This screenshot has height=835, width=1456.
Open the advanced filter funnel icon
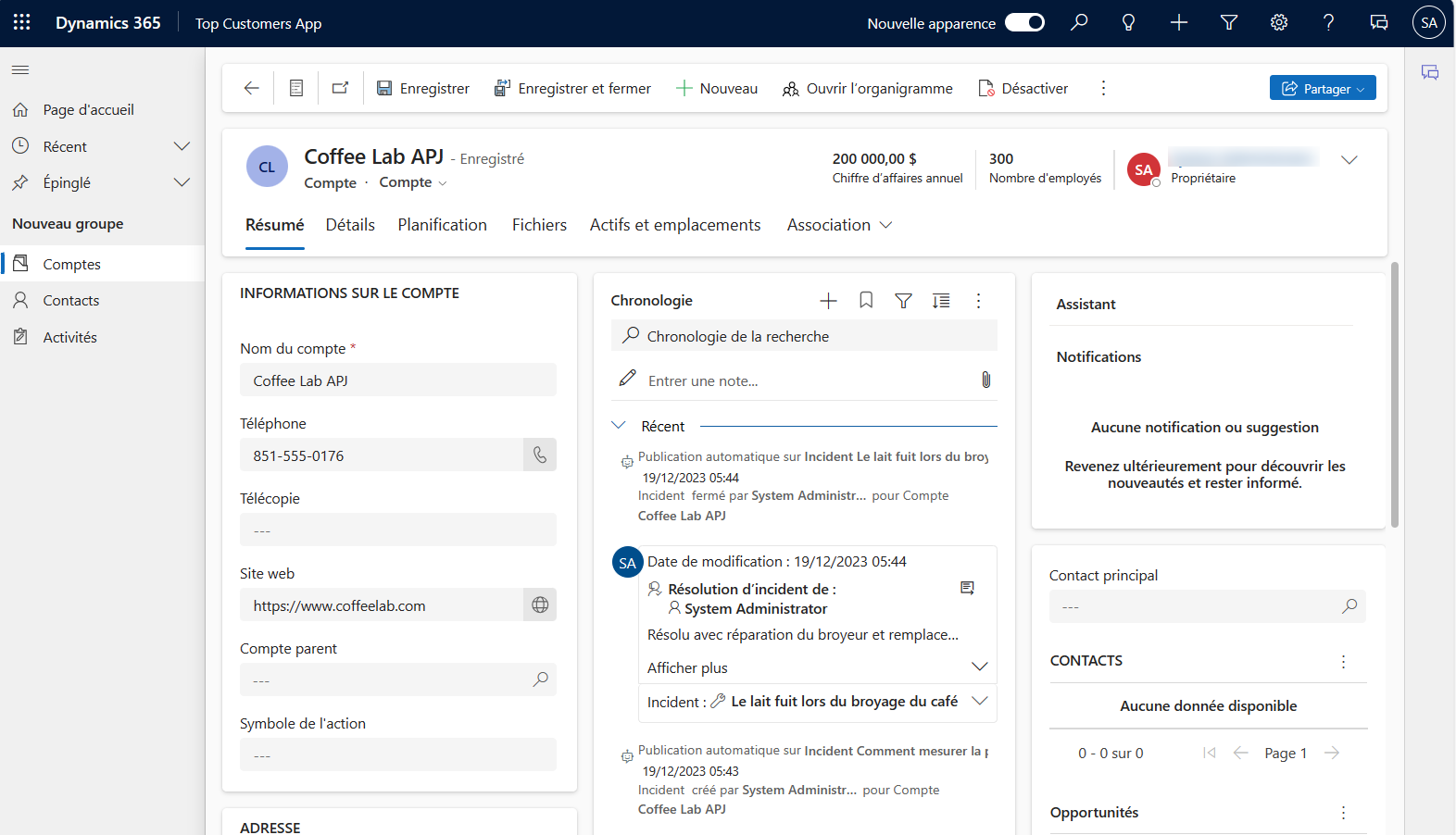tap(1228, 22)
